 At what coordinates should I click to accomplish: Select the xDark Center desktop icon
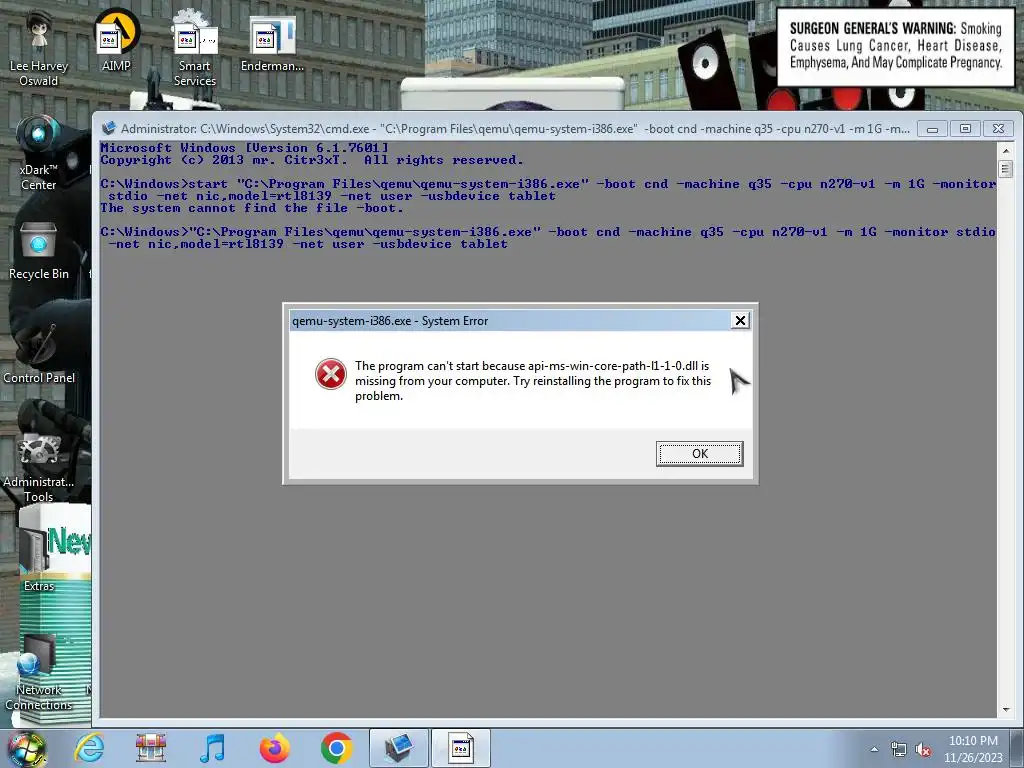tap(39, 153)
